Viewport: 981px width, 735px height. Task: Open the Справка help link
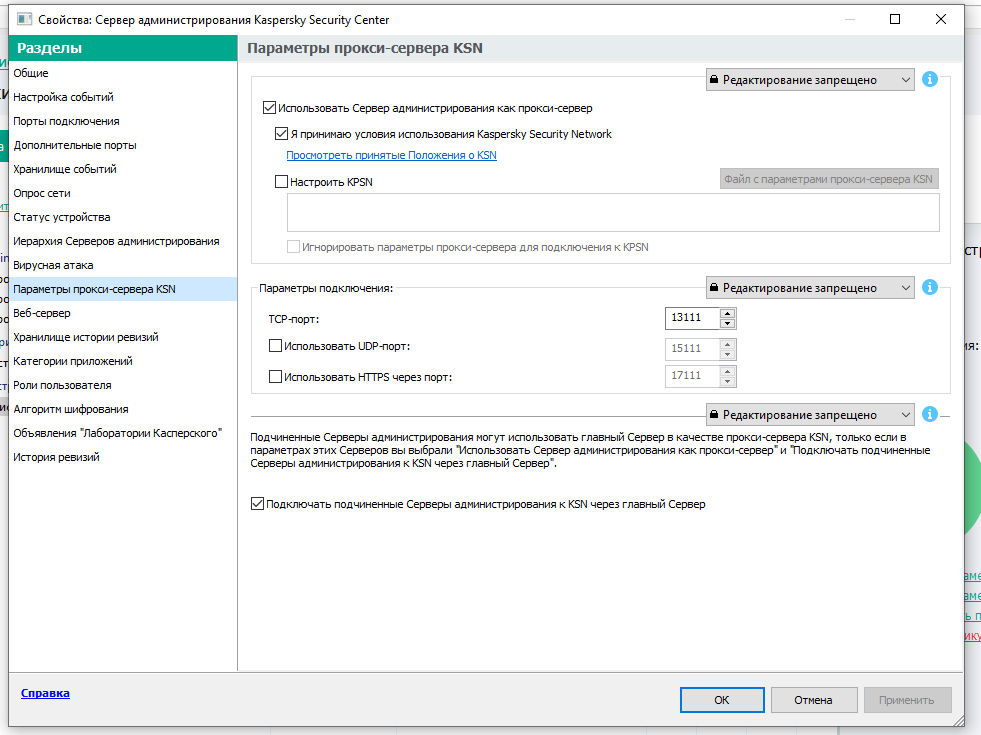(45, 693)
